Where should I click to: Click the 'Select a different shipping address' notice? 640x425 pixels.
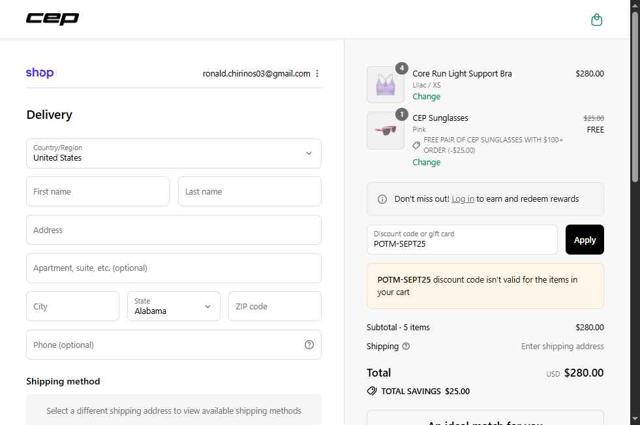coord(174,411)
